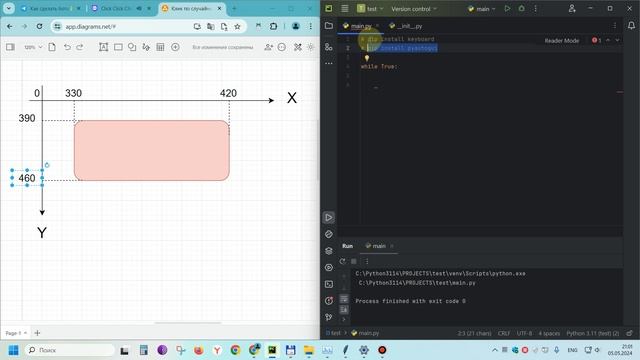Select the rectangle shape tool
The width and height of the screenshot is (640, 360).
click(118, 47)
